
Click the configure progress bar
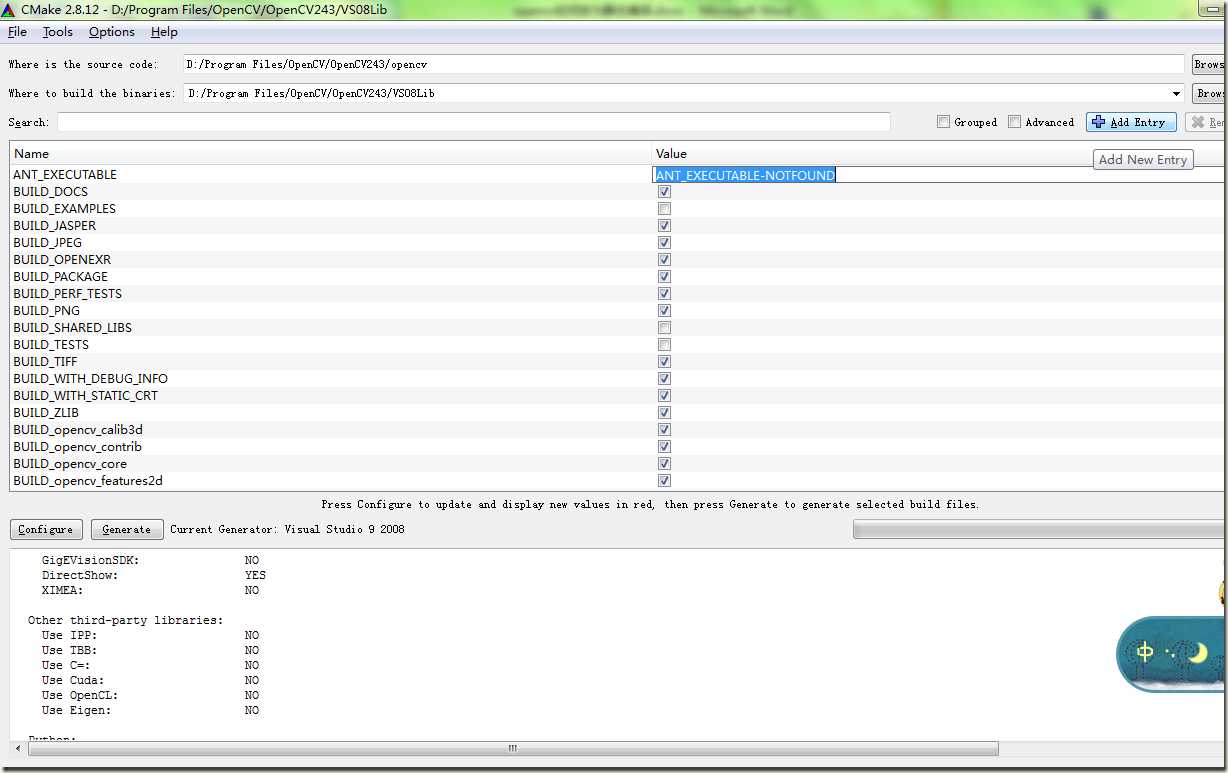coord(1039,529)
